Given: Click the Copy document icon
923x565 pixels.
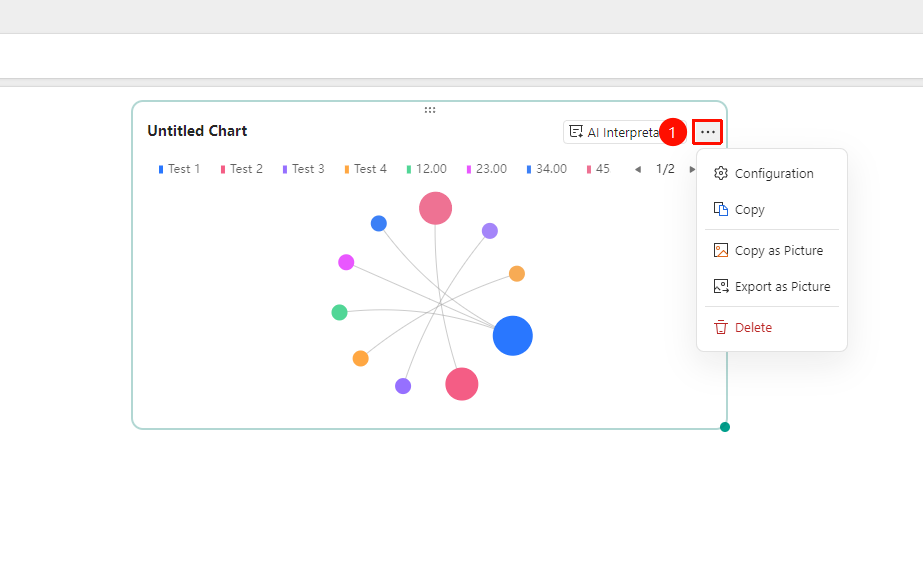Looking at the screenshot, I should click(721, 209).
